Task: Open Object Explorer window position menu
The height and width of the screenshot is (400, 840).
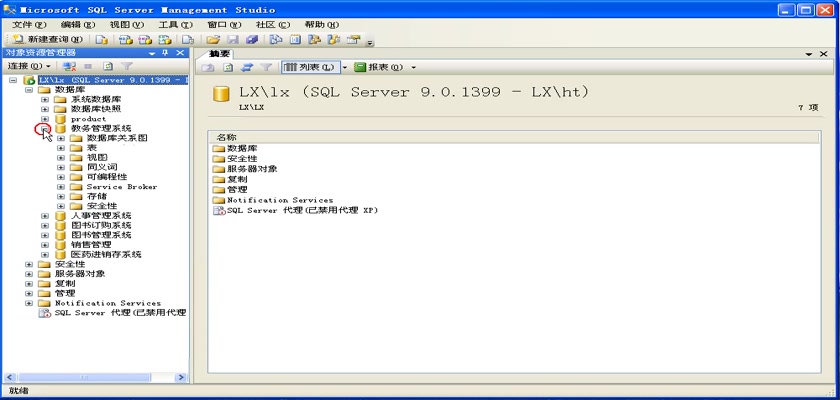Action: 152,53
